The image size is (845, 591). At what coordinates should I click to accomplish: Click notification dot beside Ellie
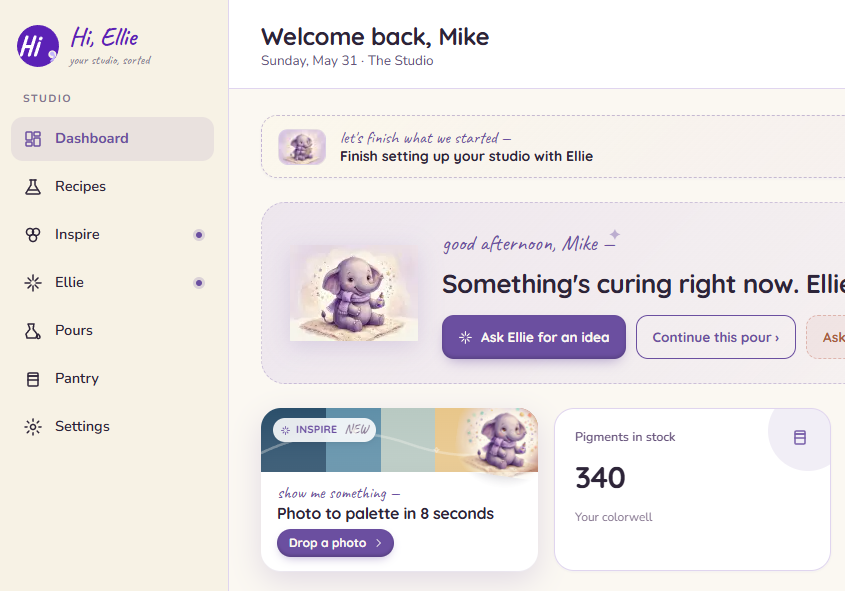(199, 283)
